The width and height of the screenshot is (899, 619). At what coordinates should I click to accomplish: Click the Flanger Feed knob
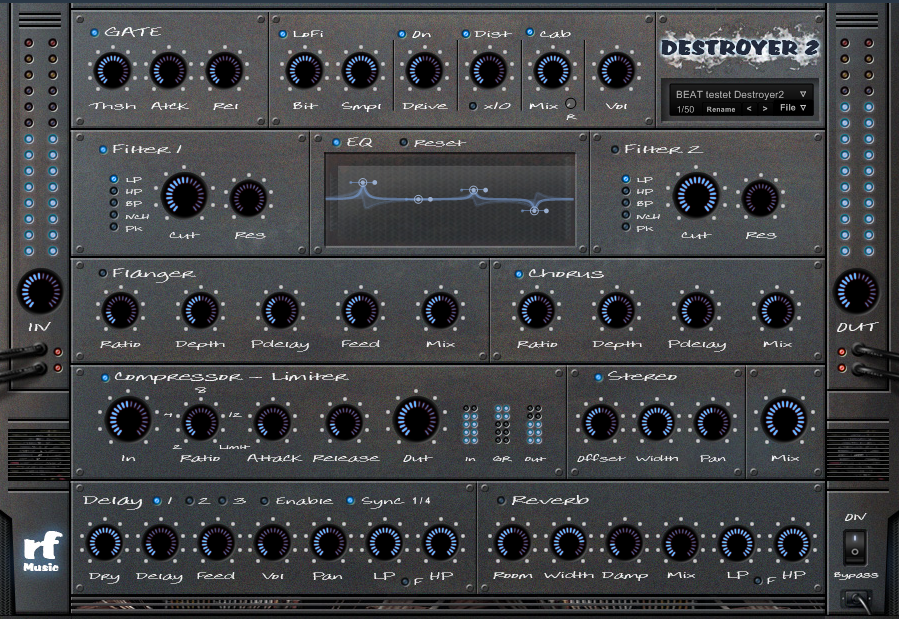coord(360,311)
